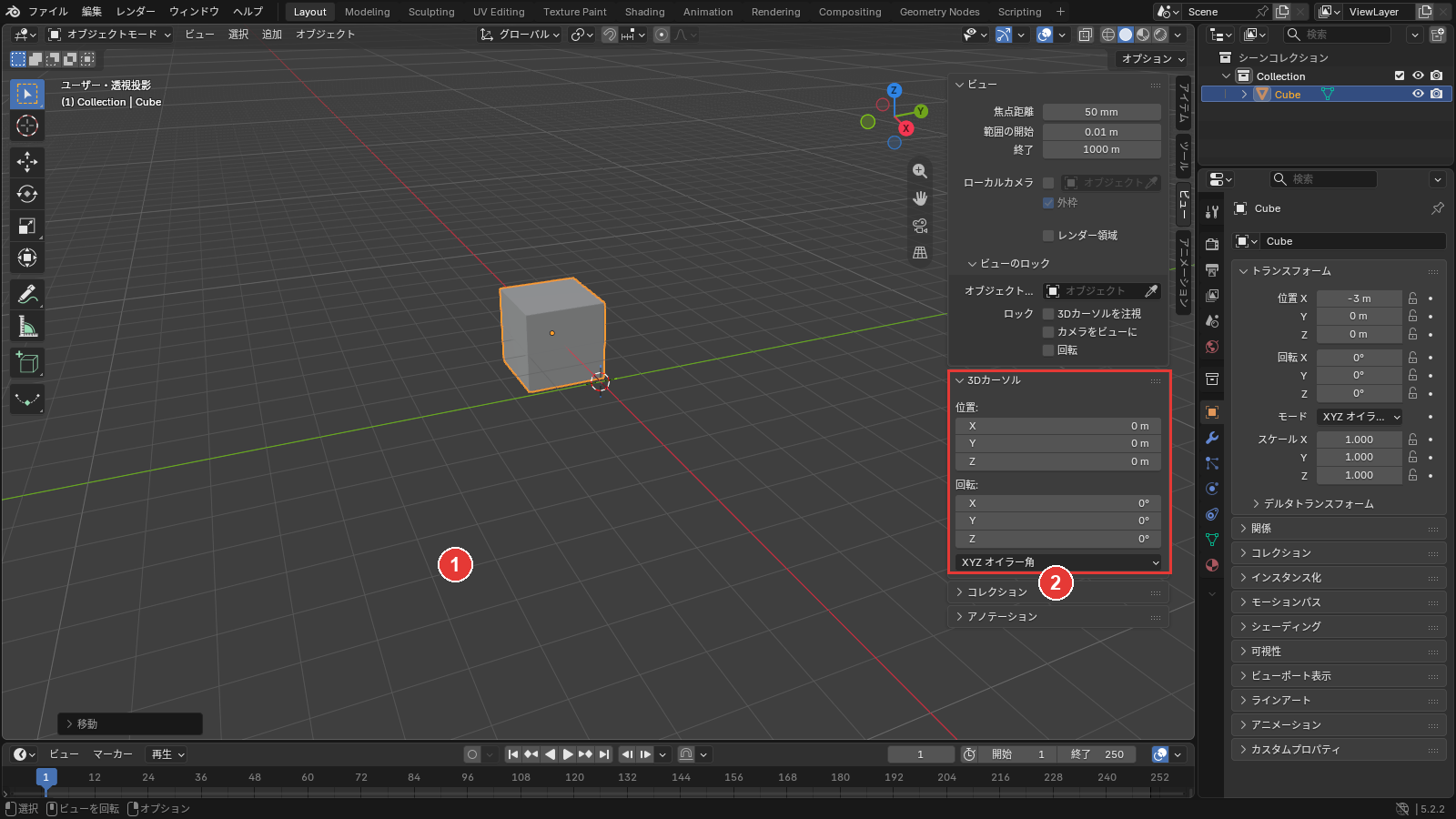Expand the モーションパス panel

(x=1338, y=602)
